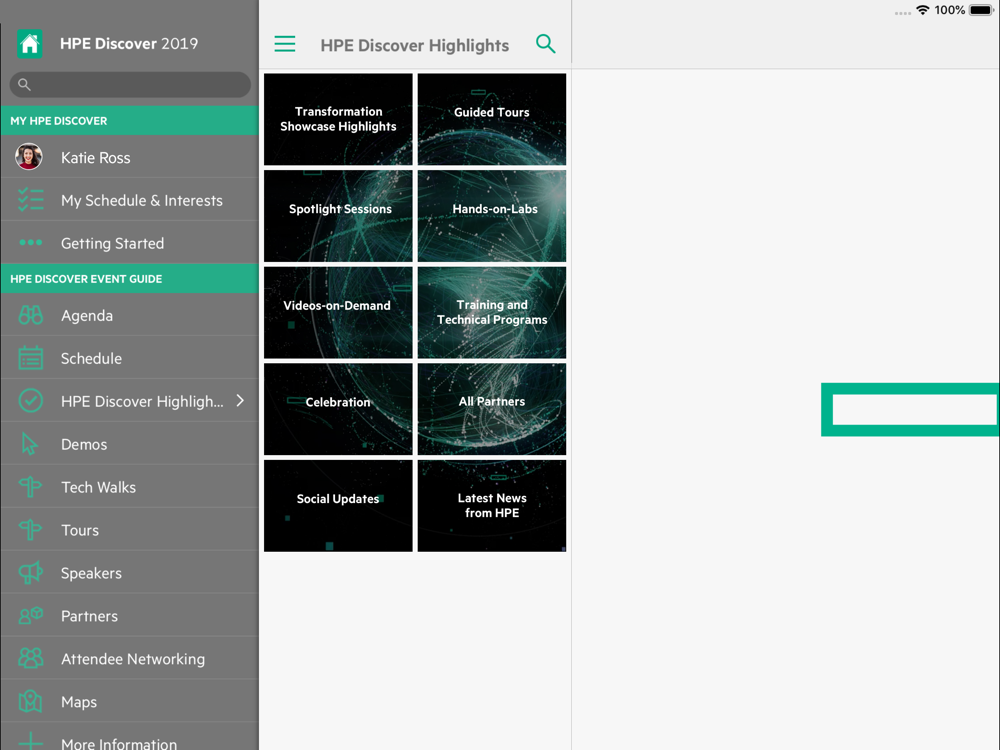Click the Tours signpost icon

[x=30, y=529]
